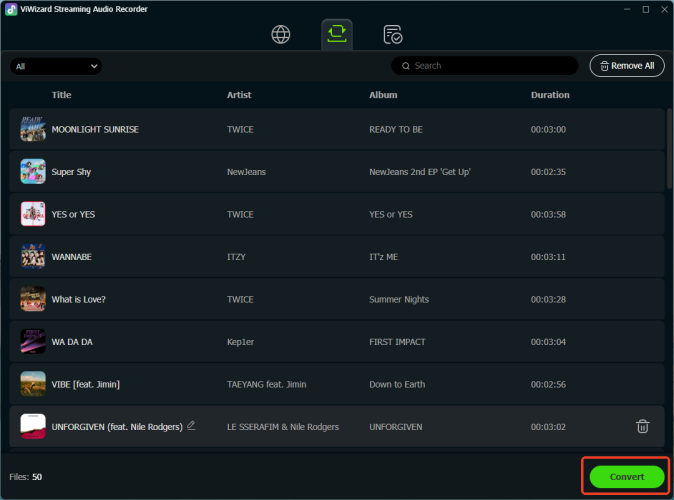Expand the All filter dropdown
The width and height of the screenshot is (674, 500).
click(56, 66)
